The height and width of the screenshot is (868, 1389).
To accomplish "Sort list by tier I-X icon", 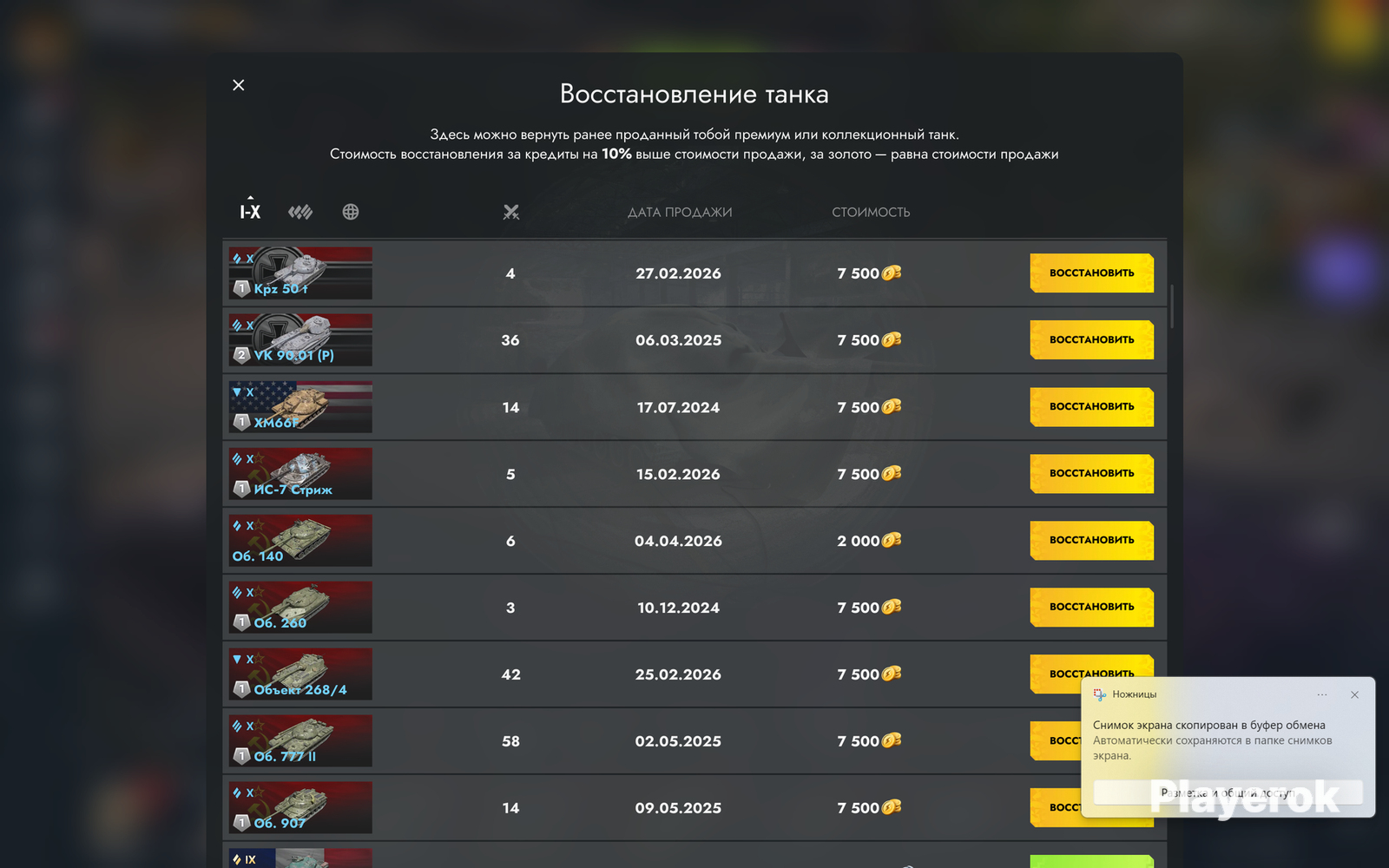I will 250,211.
